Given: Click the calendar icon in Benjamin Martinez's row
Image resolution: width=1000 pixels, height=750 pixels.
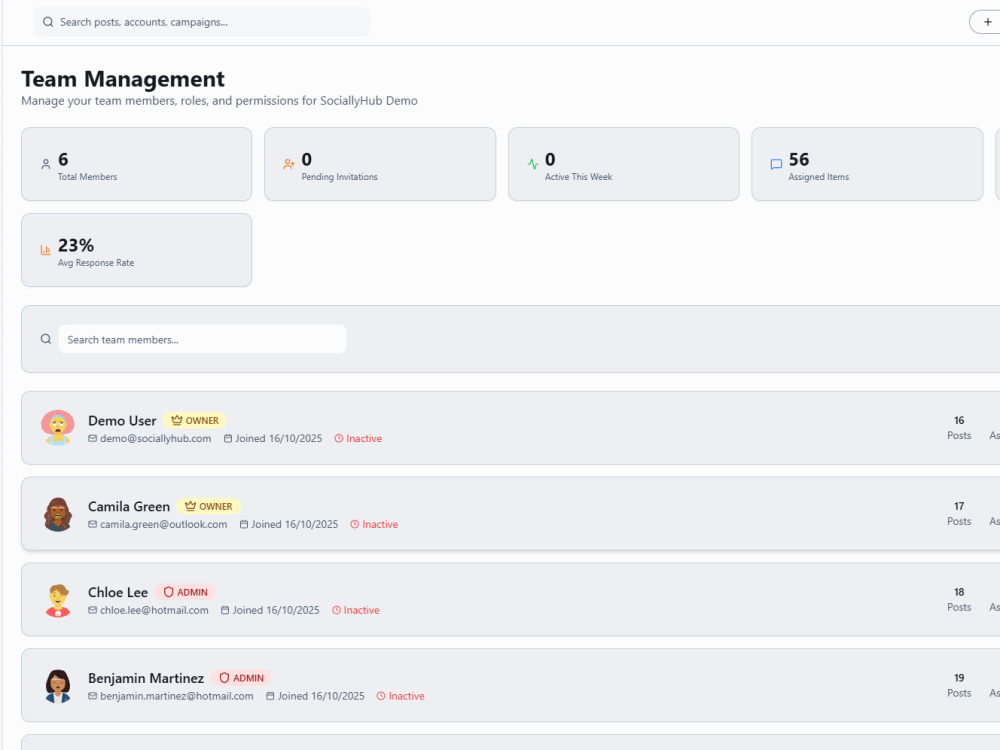Looking at the screenshot, I should click(270, 696).
